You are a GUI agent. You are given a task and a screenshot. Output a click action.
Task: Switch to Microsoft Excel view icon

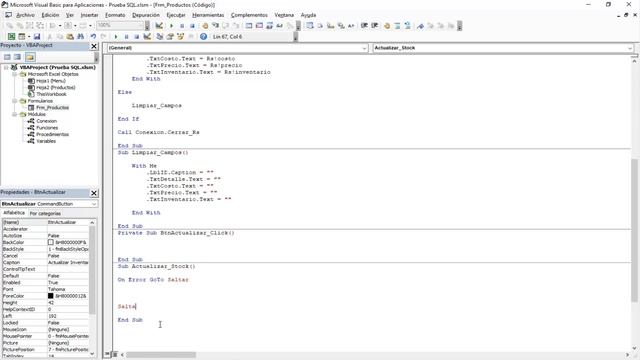point(11,36)
